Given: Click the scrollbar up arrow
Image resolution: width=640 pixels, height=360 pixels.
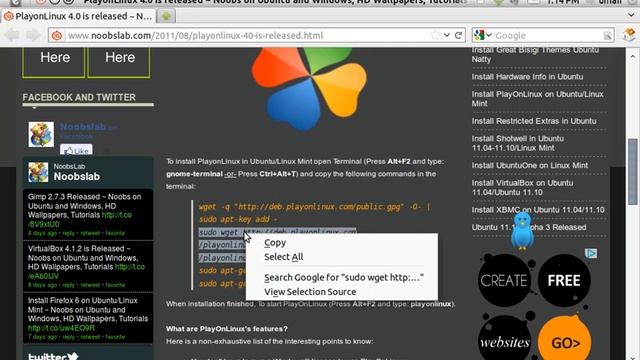Looking at the screenshot, I should click(633, 56).
